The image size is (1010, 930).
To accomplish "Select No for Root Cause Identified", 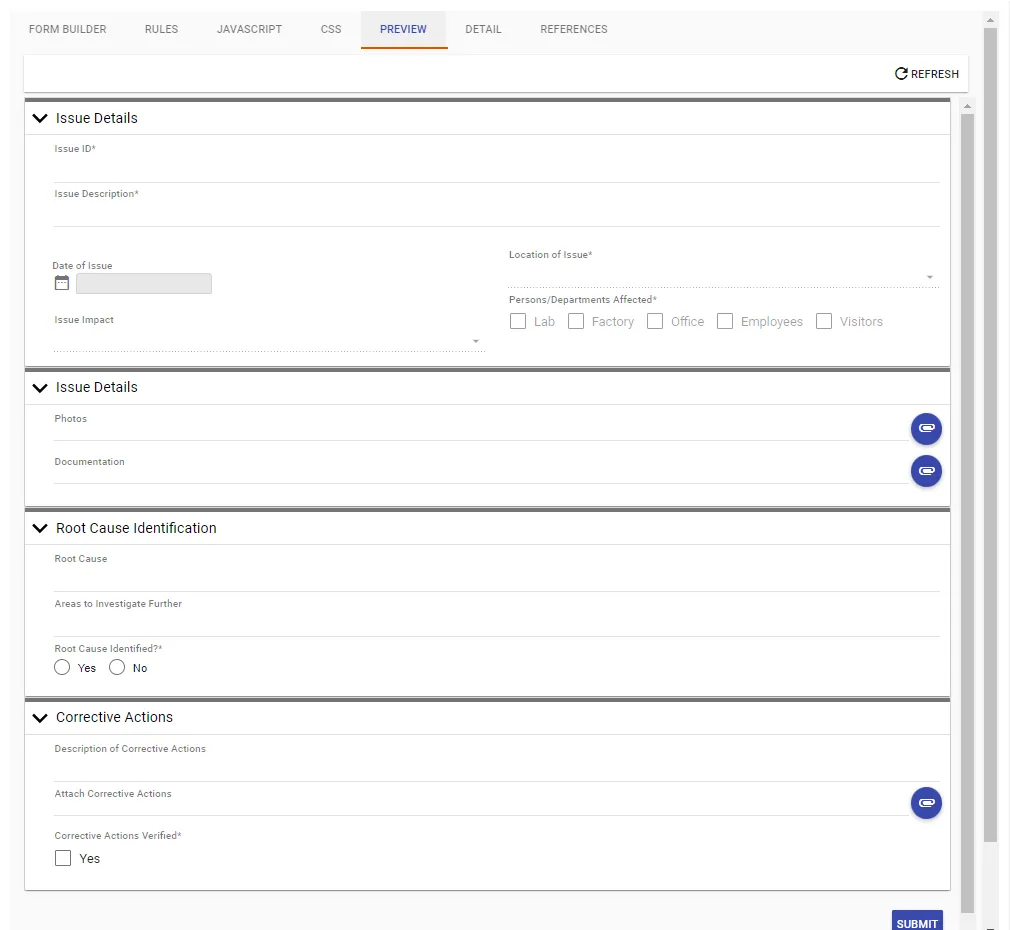I will point(117,668).
